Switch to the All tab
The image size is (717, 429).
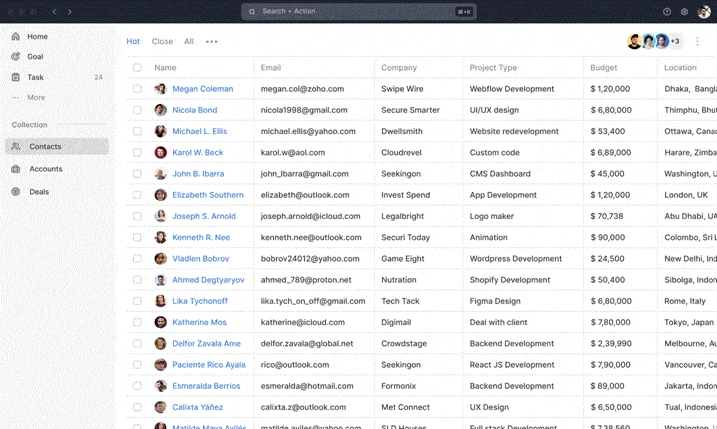pyautogui.click(x=188, y=42)
